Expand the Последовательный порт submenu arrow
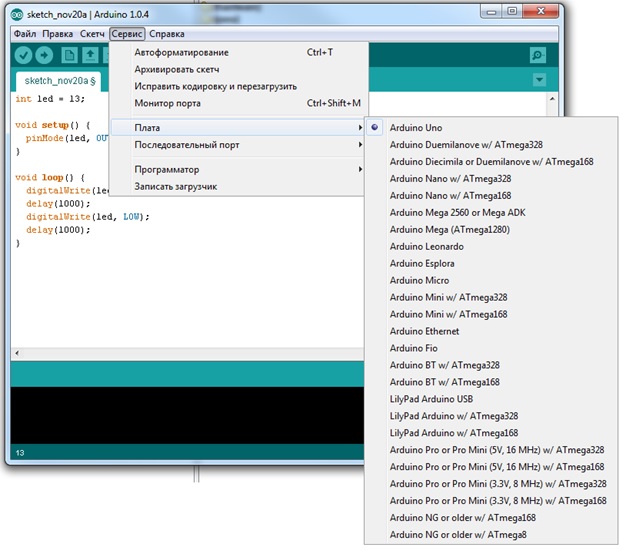 [360, 145]
